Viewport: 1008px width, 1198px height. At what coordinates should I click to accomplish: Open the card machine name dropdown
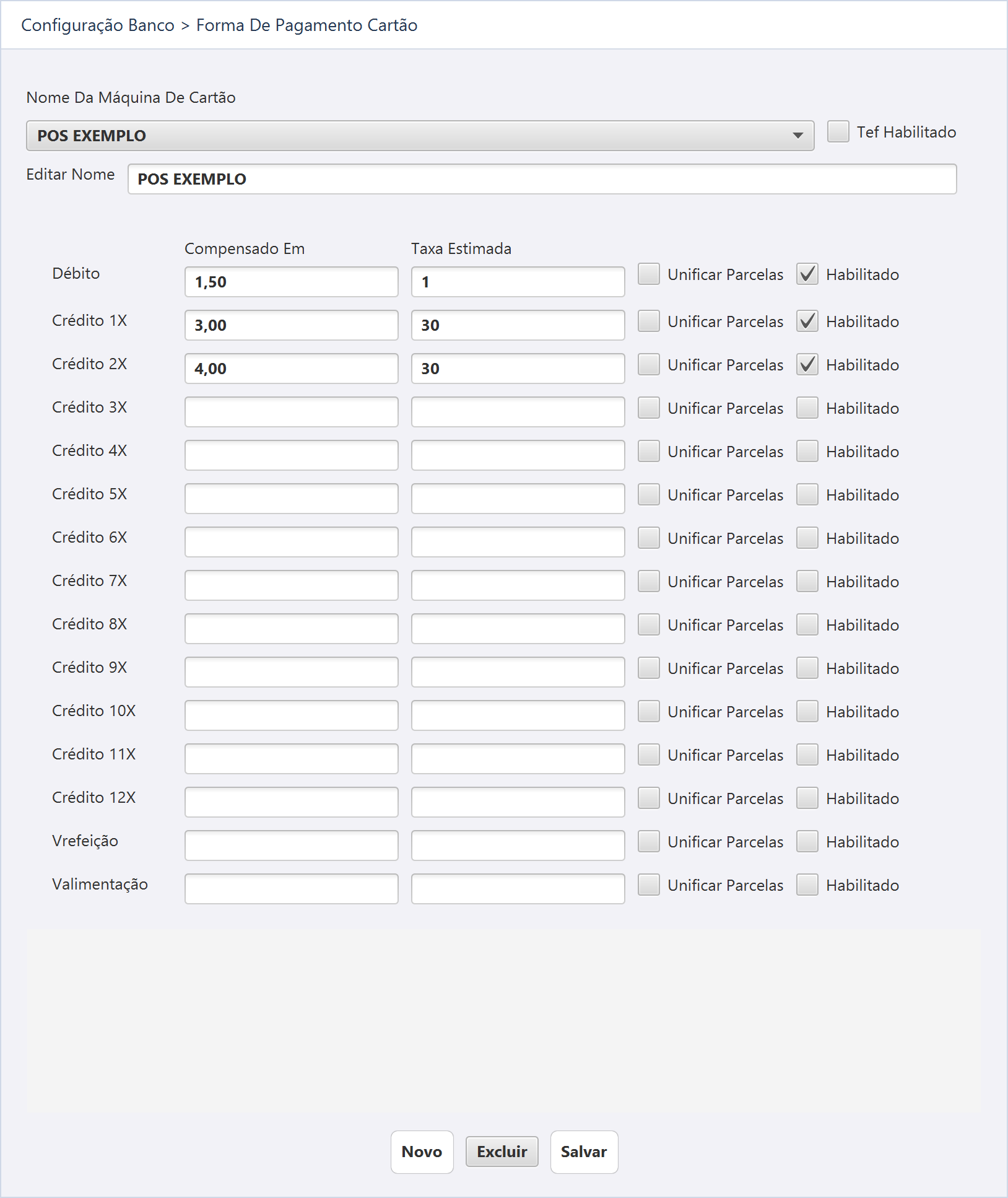[420, 136]
